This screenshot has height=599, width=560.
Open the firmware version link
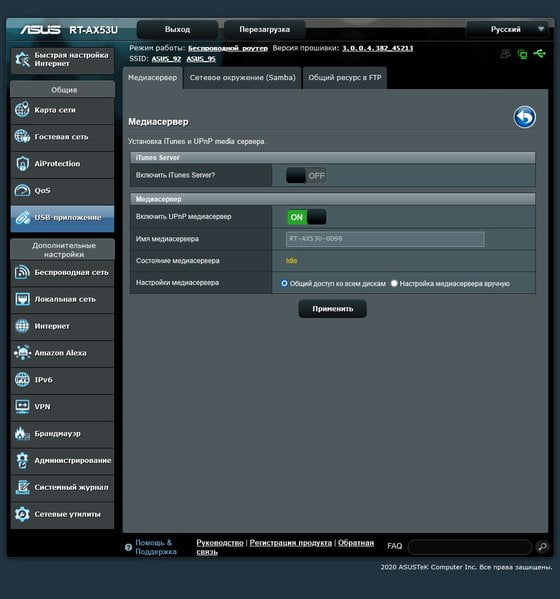(x=377, y=48)
